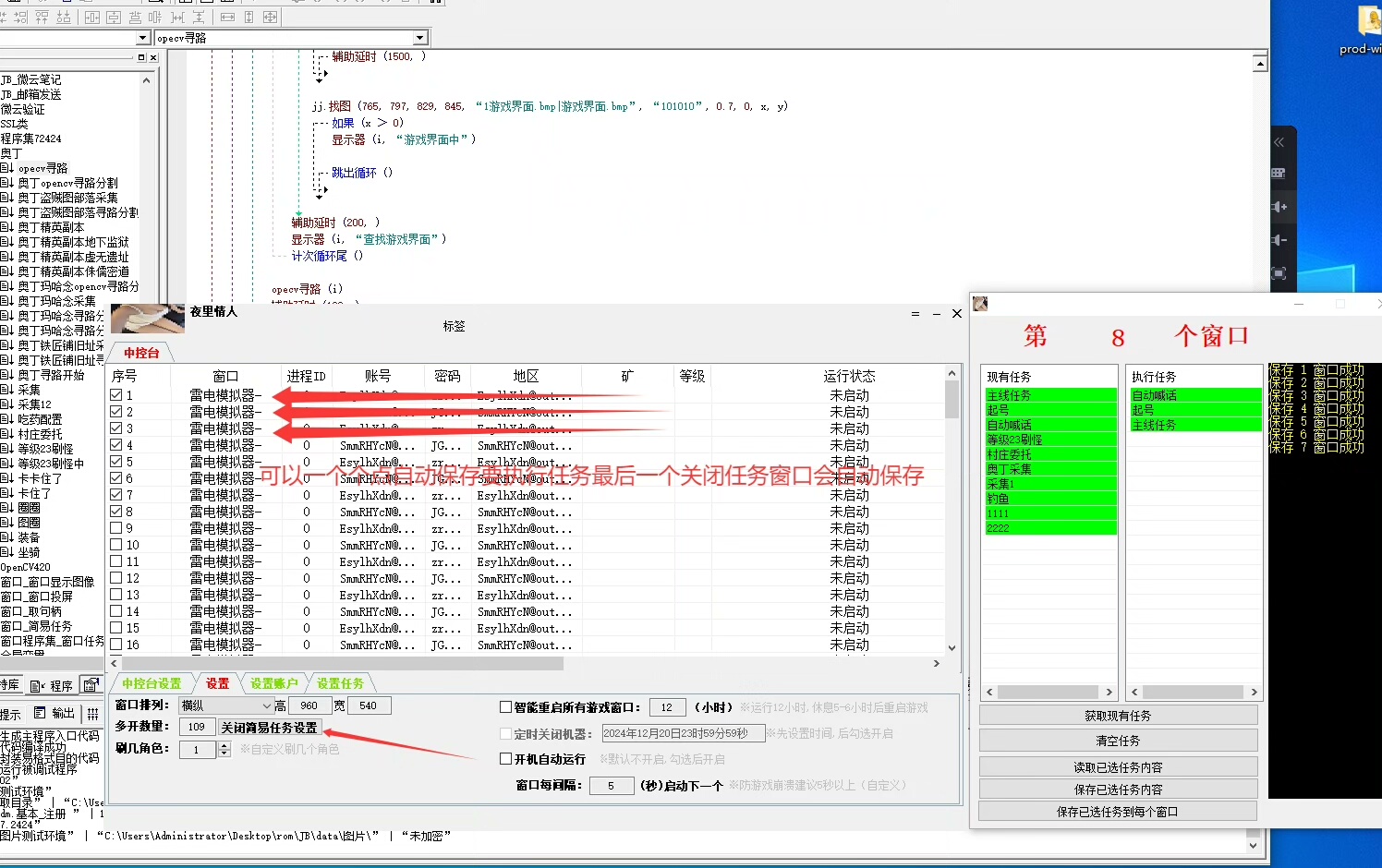Enable 智能重启所有游戏窗口 checkbox
This screenshot has height=868, width=1382.
click(505, 707)
